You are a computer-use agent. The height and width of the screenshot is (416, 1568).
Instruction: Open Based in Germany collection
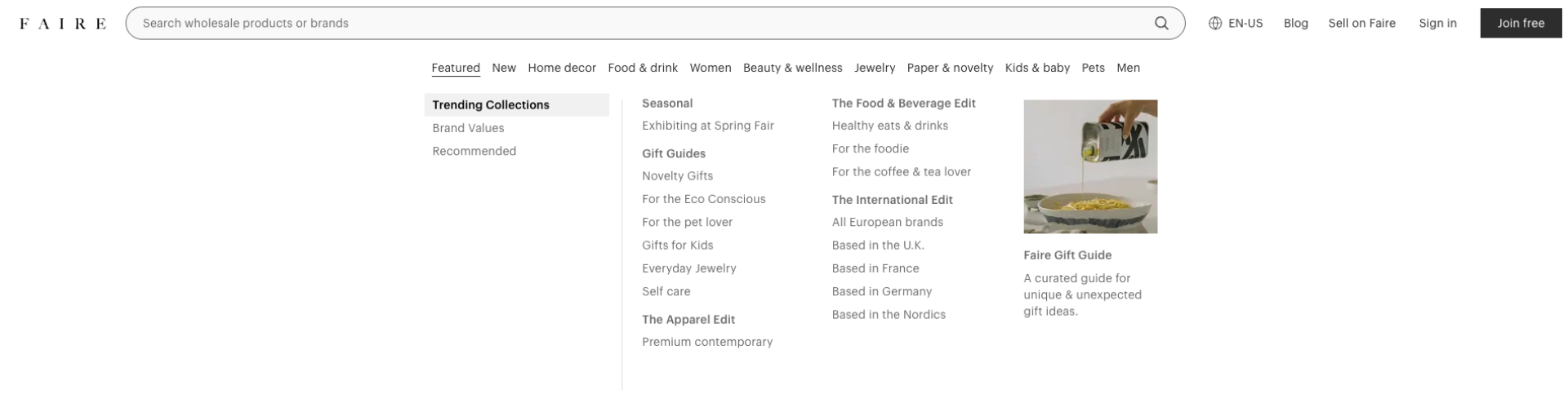[x=882, y=291]
